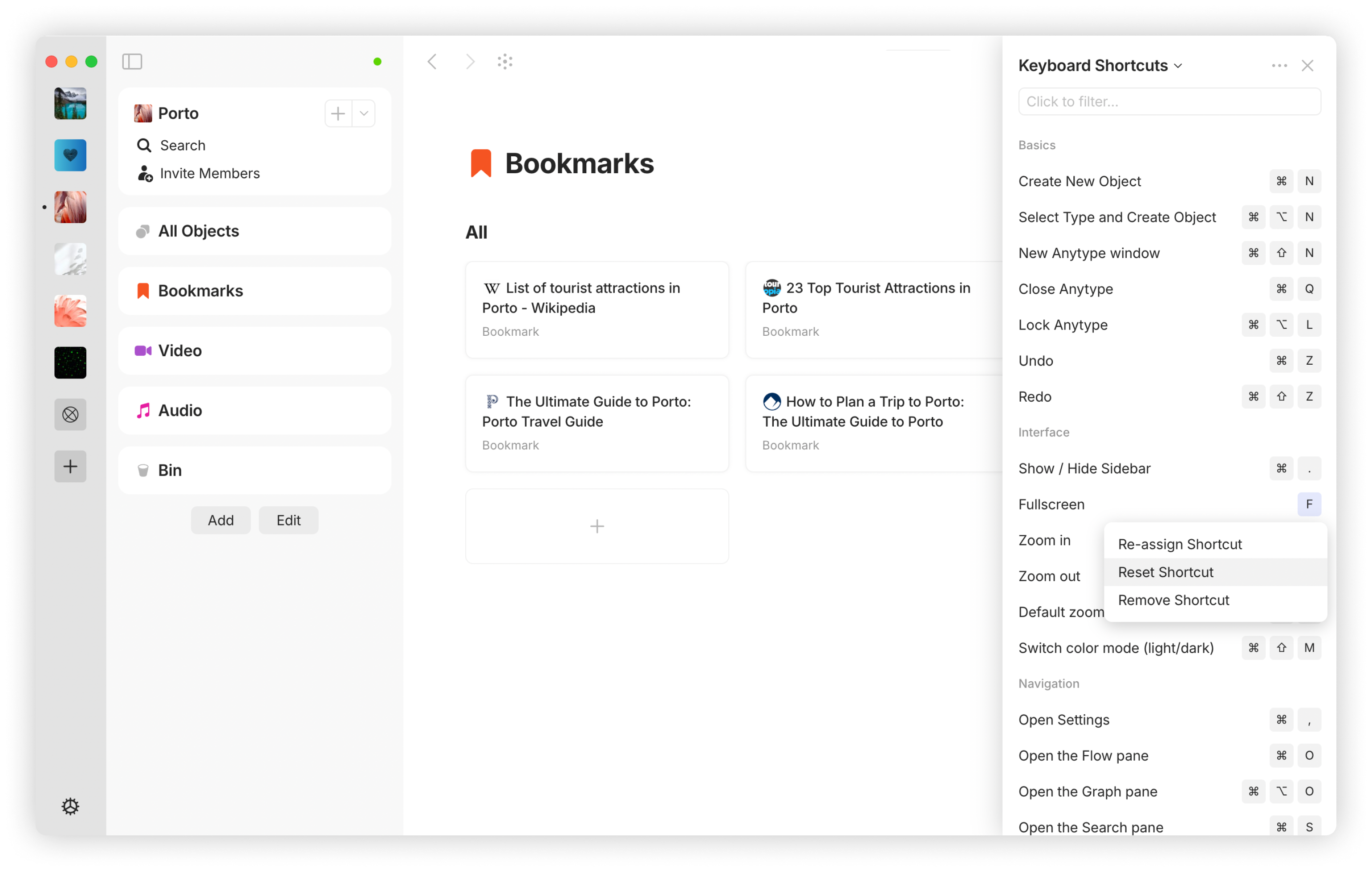Choose Remove Shortcut from context menu
1372x871 pixels.
1215,600
